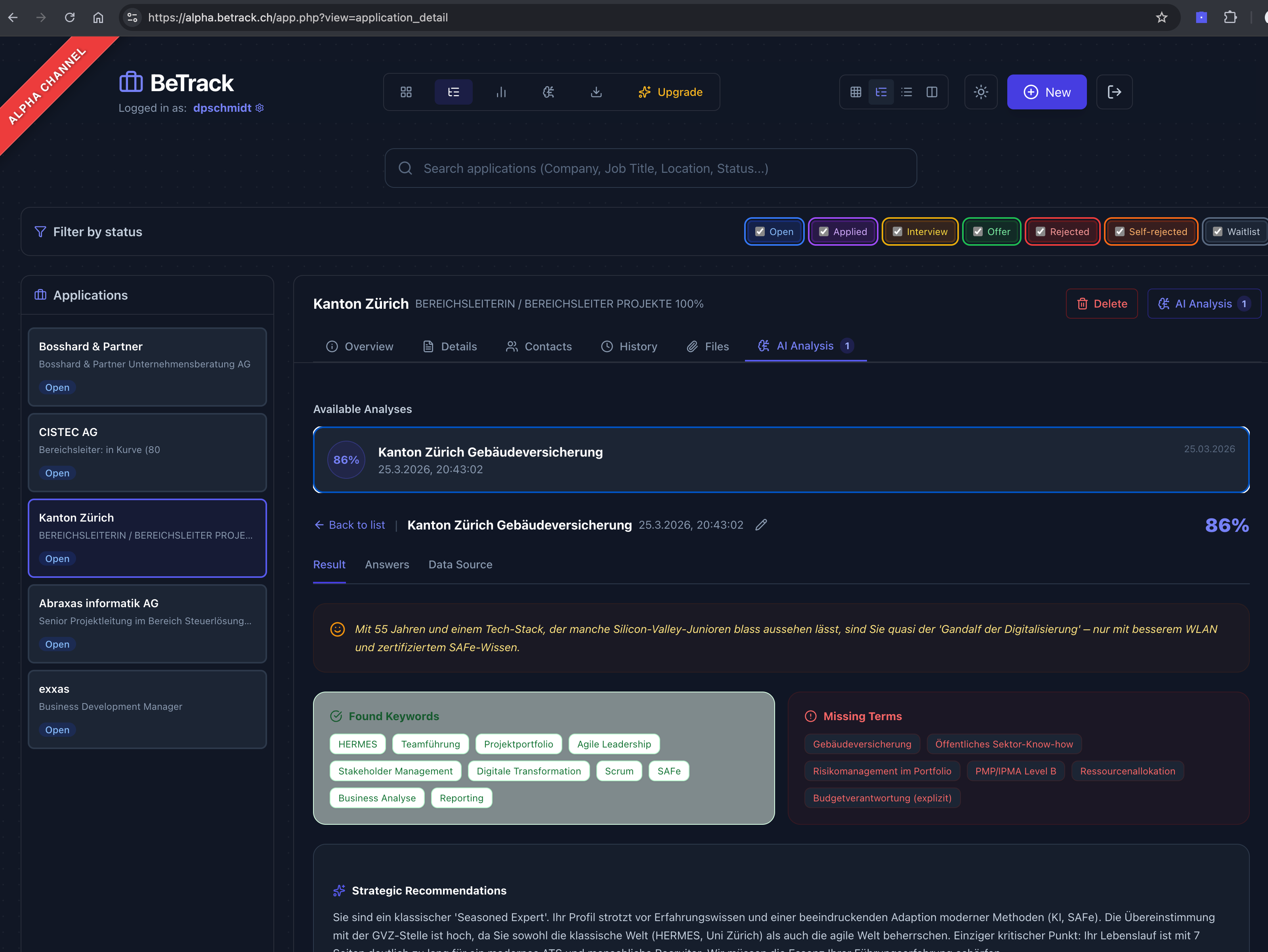Open user settings next to dpschmidt

(x=259, y=108)
